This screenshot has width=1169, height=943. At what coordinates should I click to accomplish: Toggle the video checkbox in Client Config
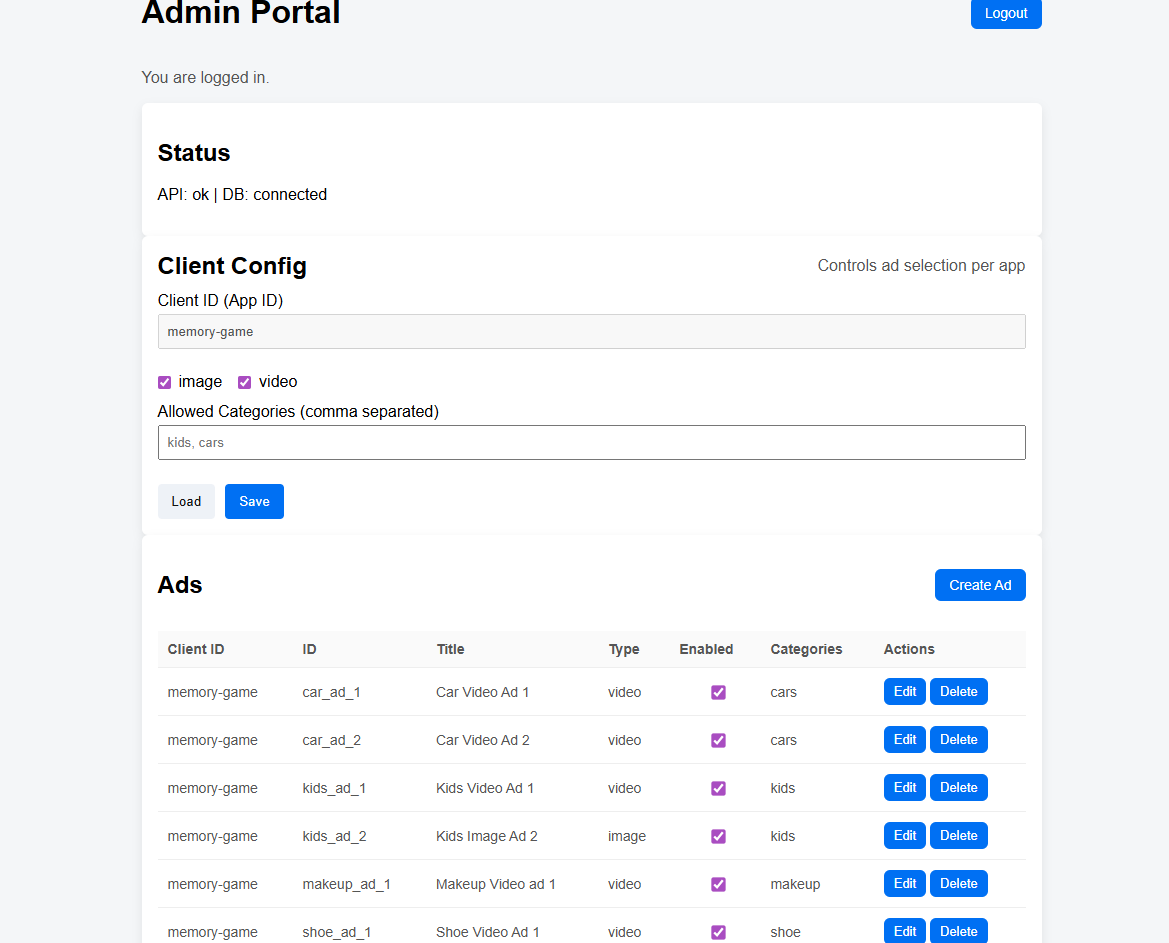click(x=244, y=382)
